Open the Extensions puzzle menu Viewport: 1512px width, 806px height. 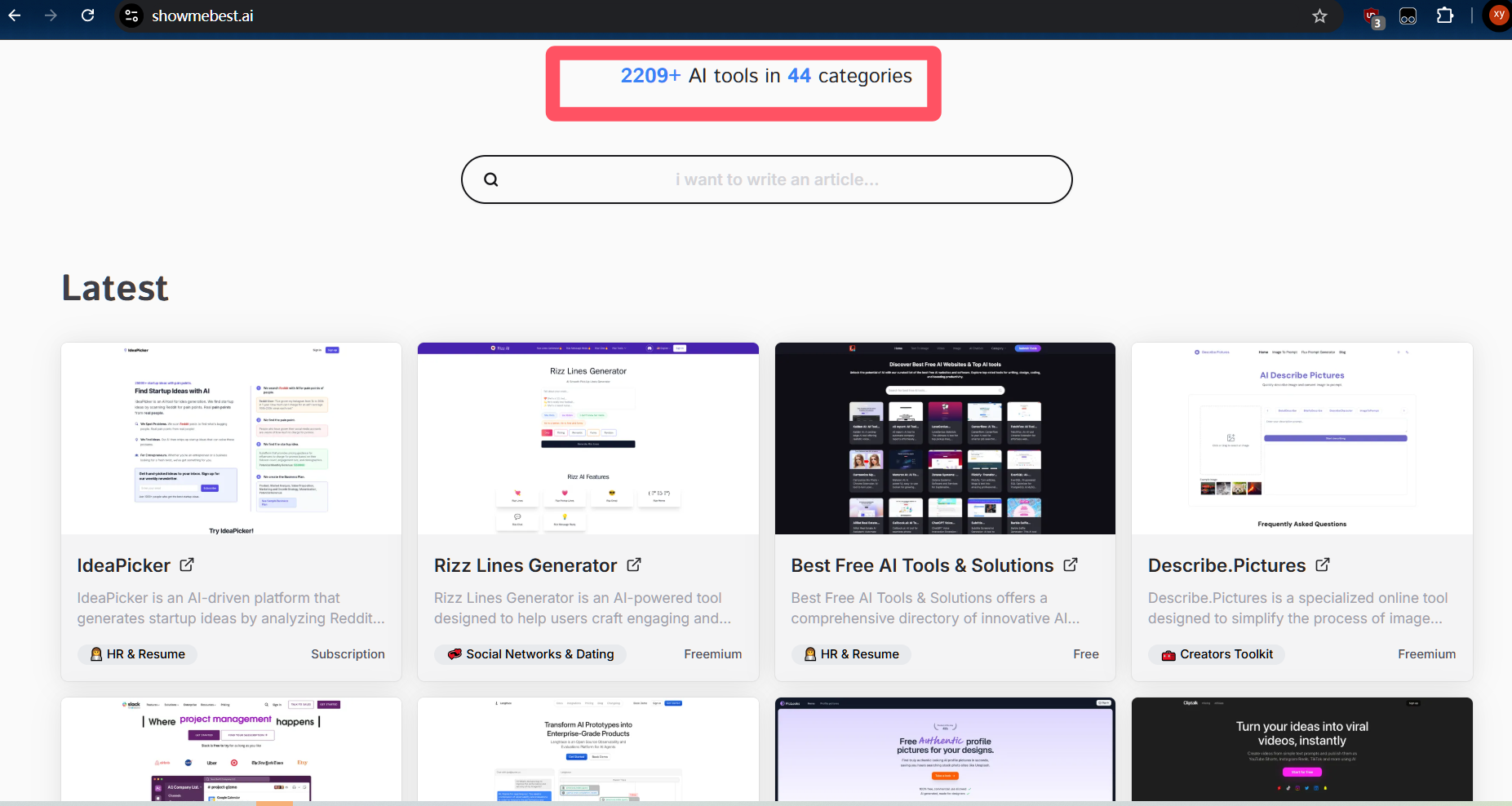pos(1445,15)
